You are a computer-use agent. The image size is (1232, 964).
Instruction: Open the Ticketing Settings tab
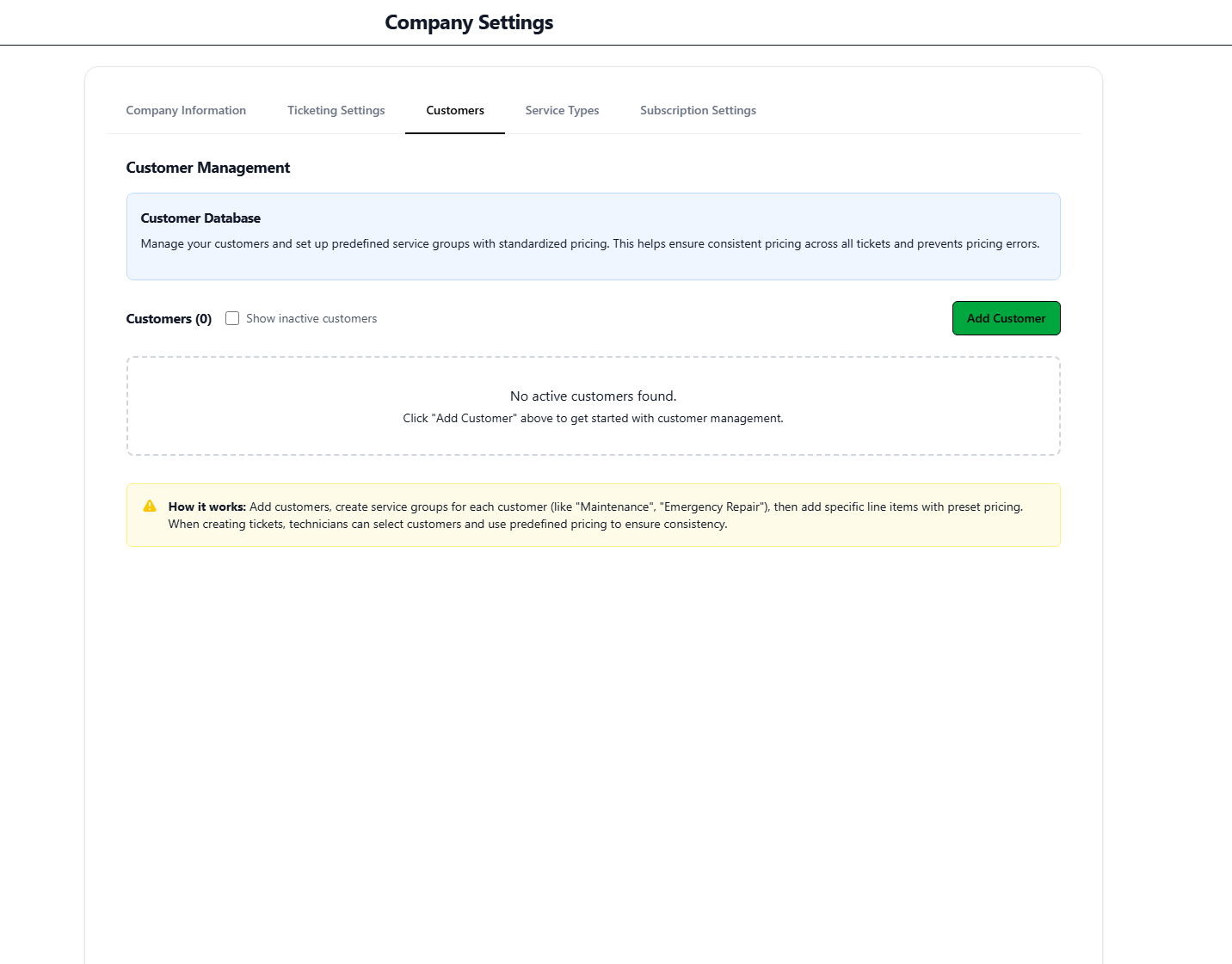(x=336, y=110)
